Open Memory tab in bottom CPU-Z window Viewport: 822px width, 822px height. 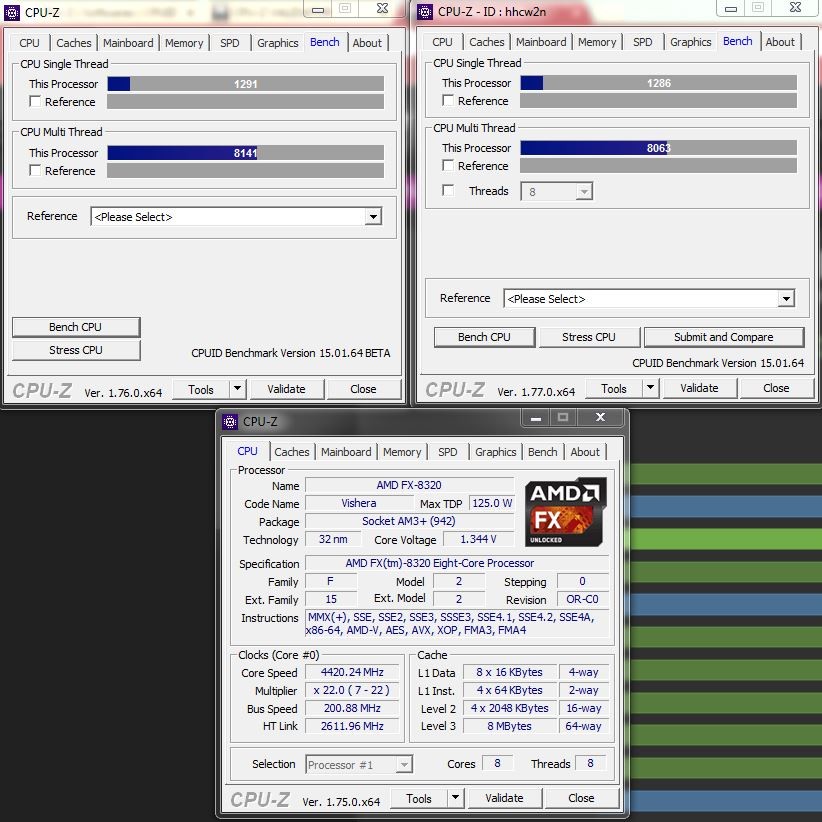pos(402,452)
